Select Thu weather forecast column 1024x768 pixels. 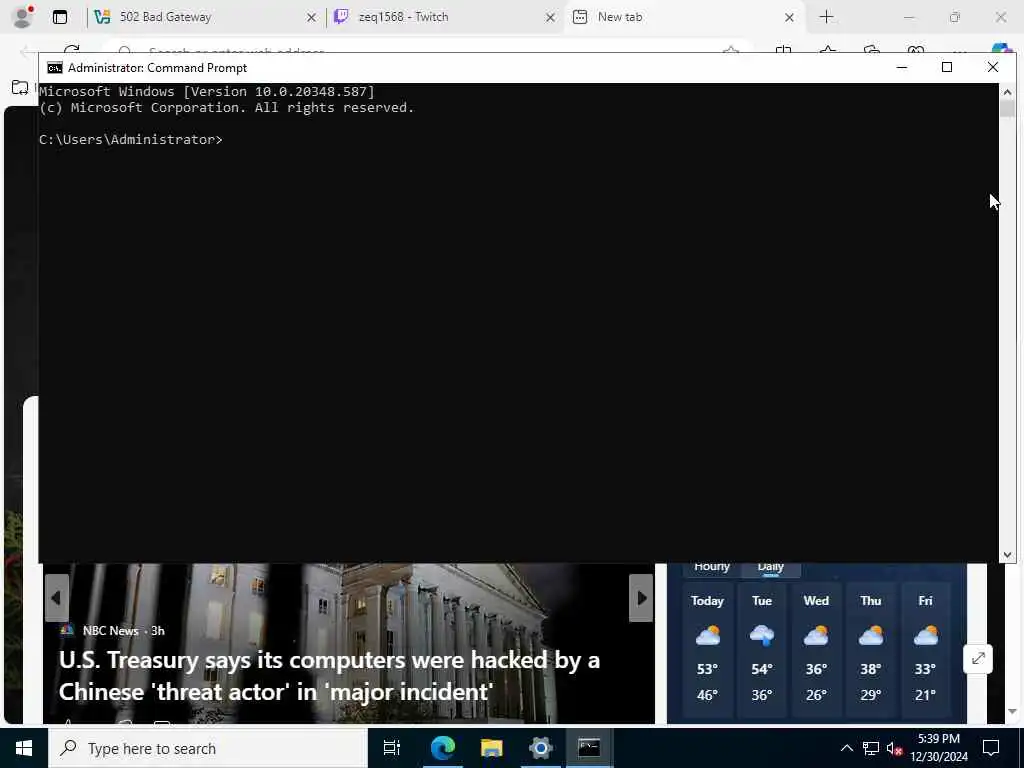[871, 650]
